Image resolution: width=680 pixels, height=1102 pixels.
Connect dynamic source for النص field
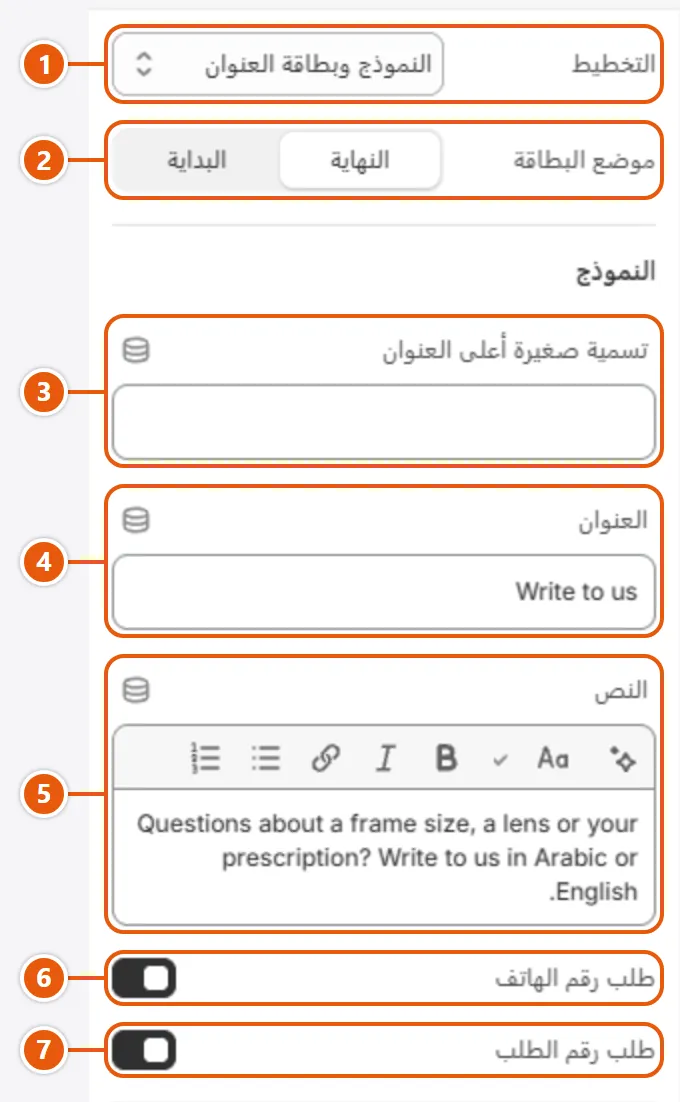coord(136,690)
